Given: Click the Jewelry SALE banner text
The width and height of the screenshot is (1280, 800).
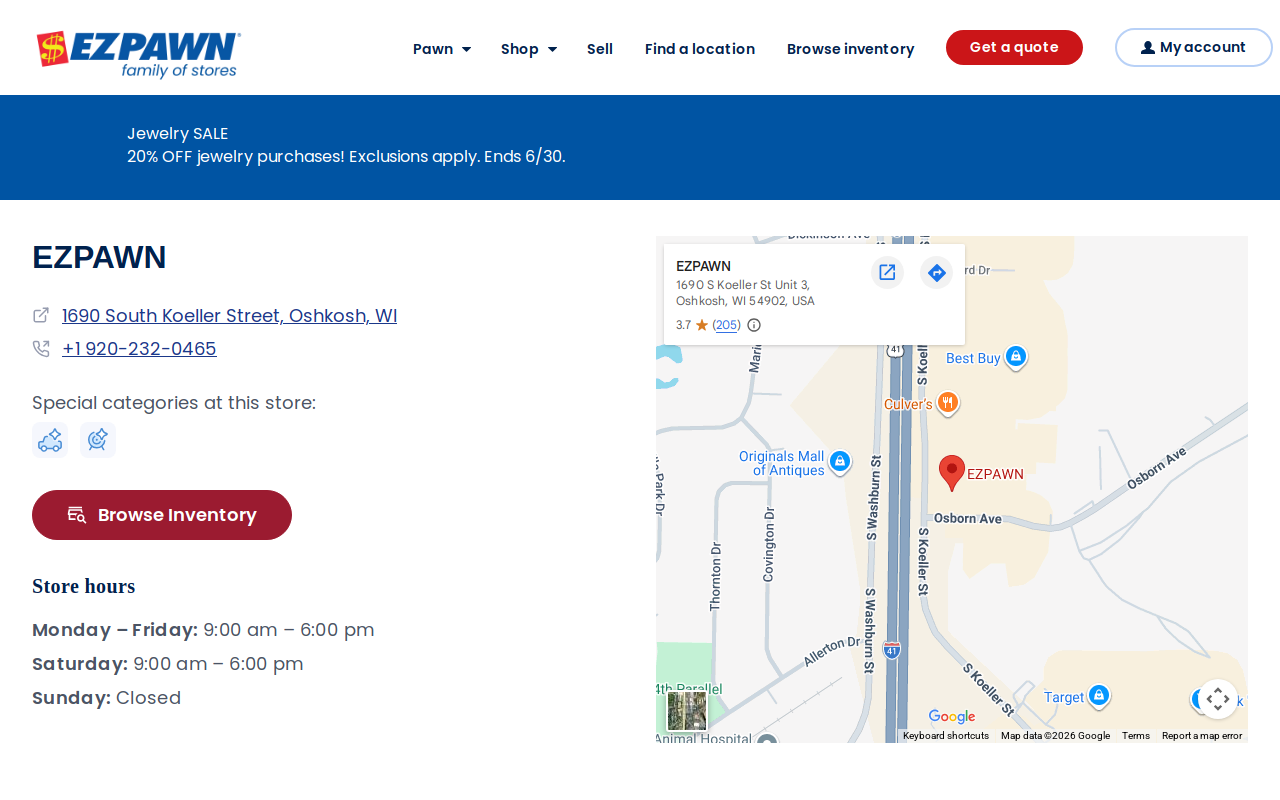Looking at the screenshot, I should coord(178,133).
